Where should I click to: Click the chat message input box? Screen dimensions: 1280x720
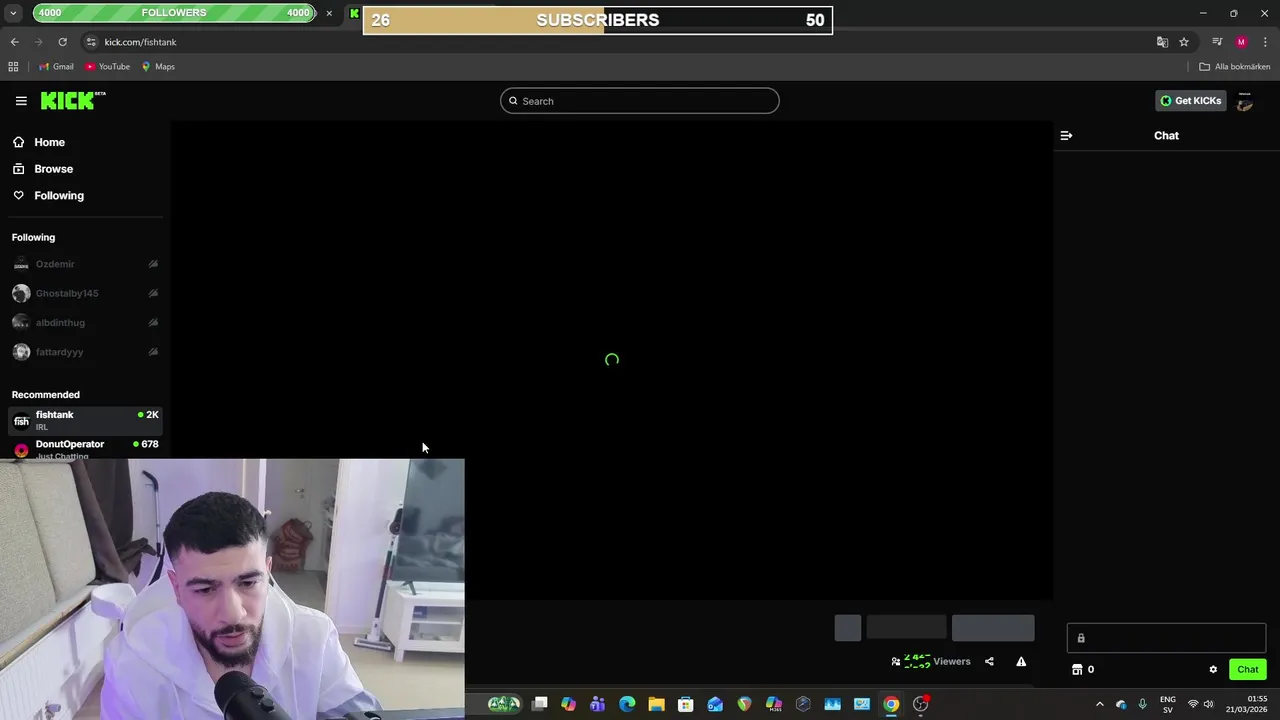tap(1166, 638)
